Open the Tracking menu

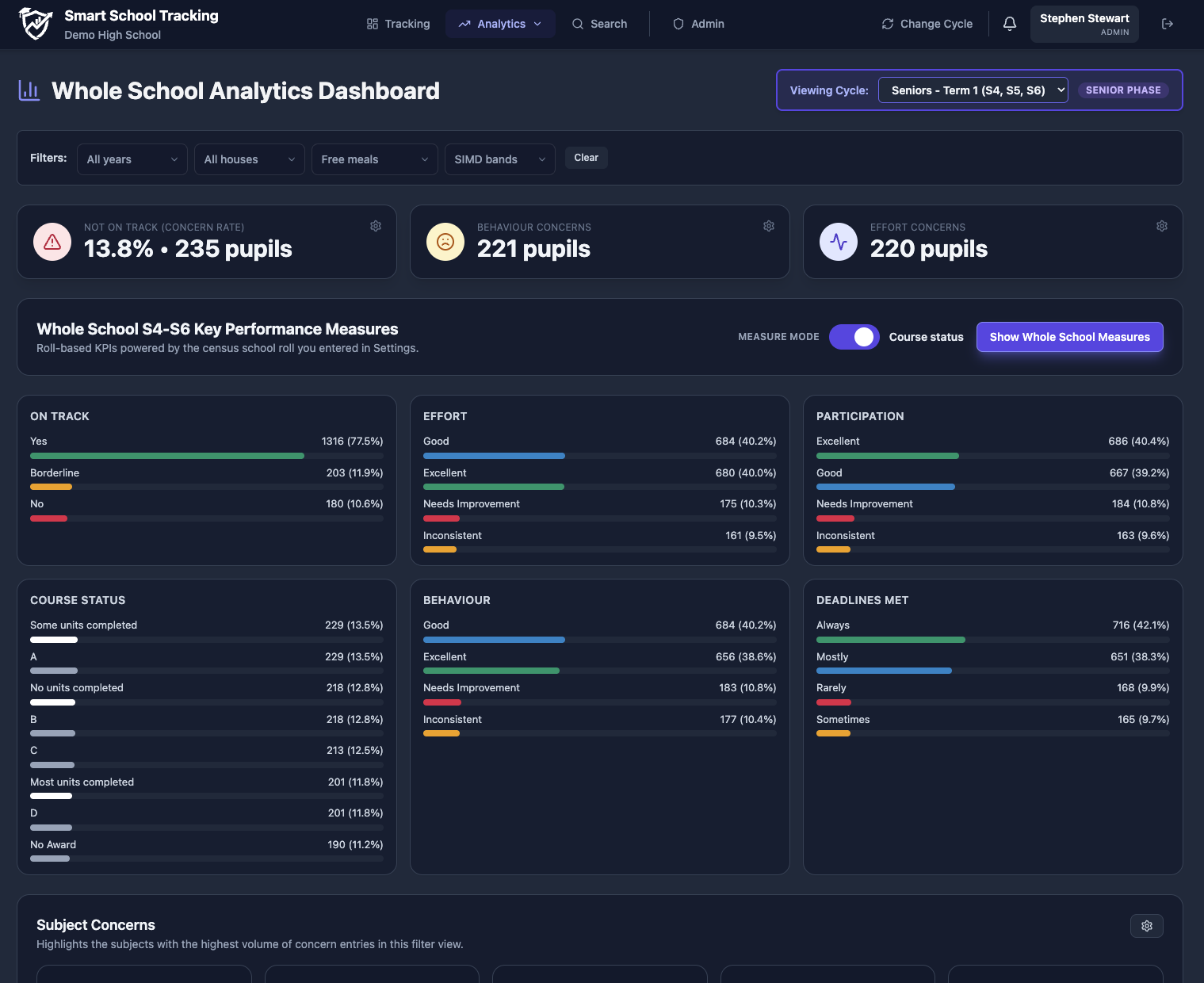(398, 24)
